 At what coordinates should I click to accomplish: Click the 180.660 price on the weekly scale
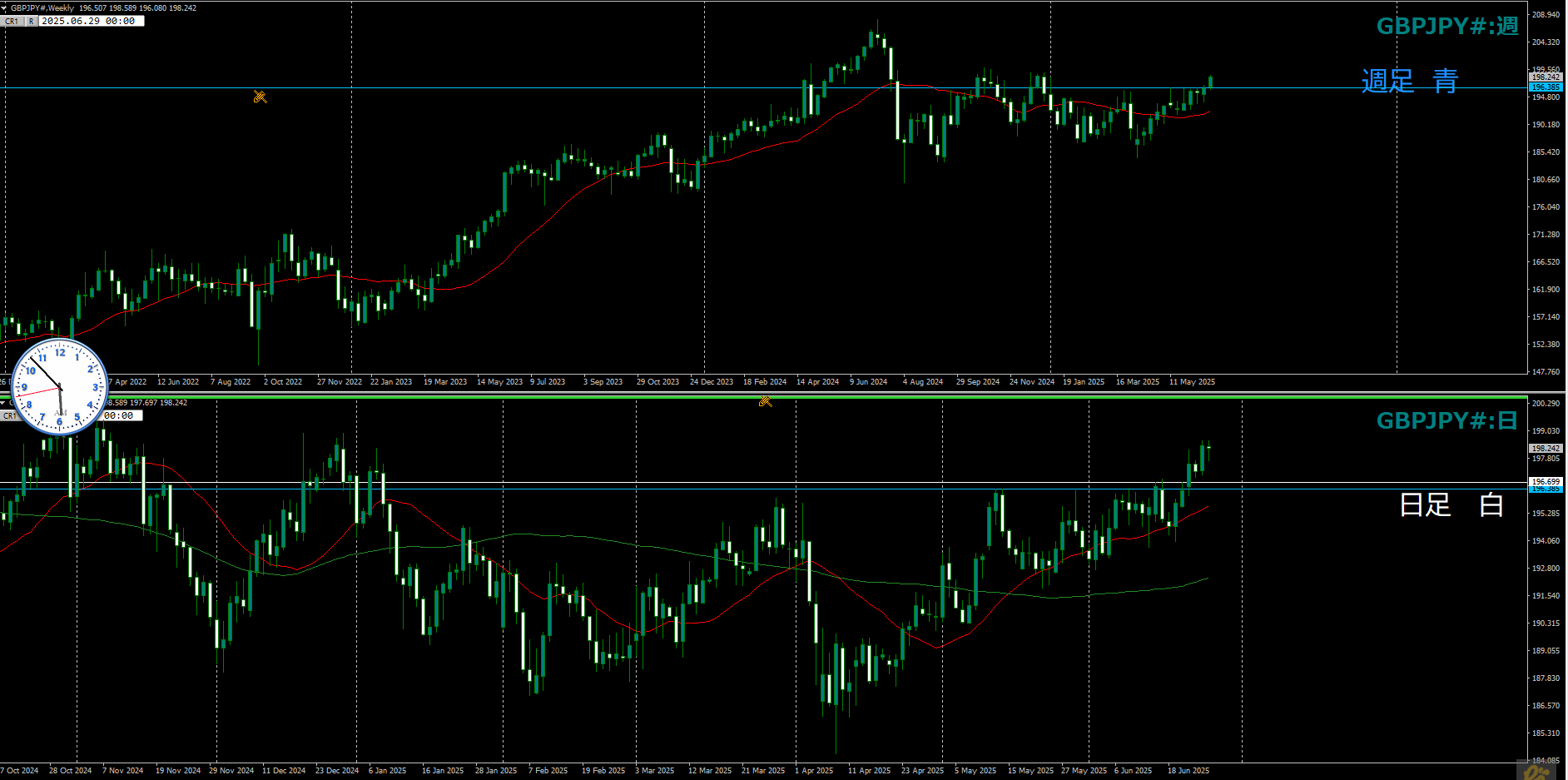tap(1546, 180)
